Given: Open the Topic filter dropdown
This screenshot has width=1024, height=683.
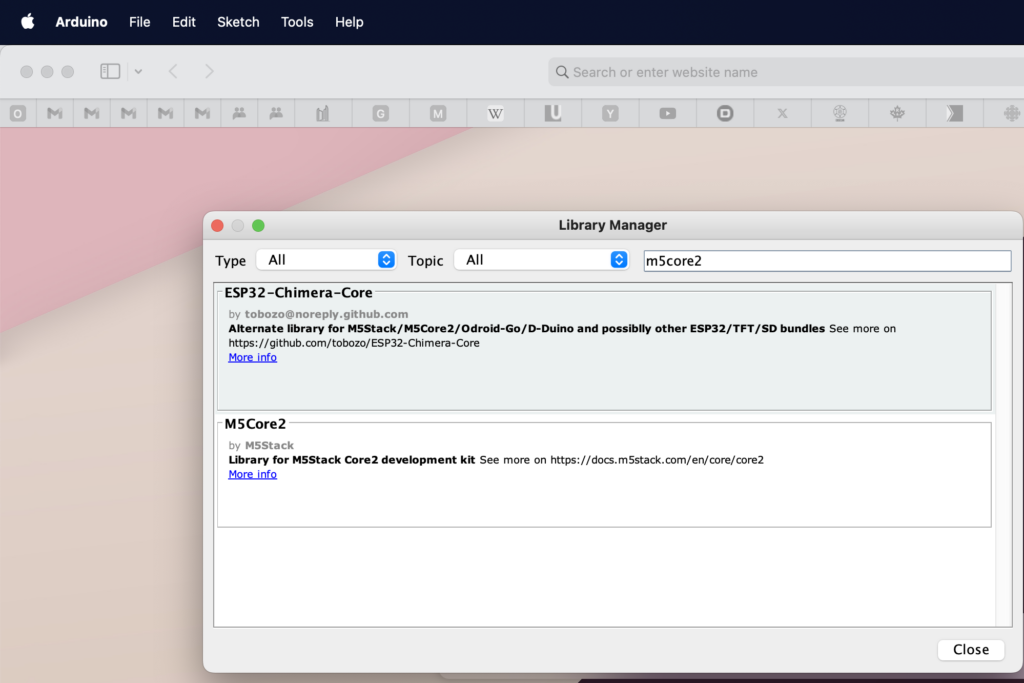Looking at the screenshot, I should [541, 260].
